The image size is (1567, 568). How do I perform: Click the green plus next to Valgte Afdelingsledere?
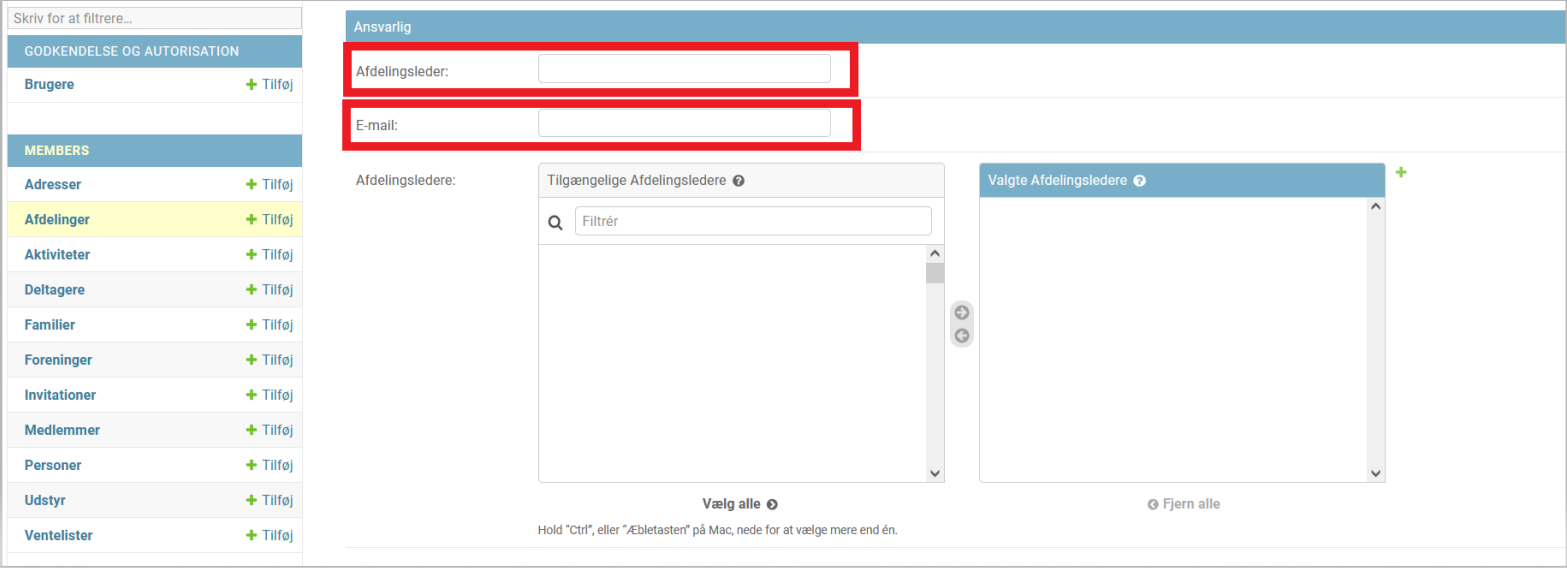1400,173
